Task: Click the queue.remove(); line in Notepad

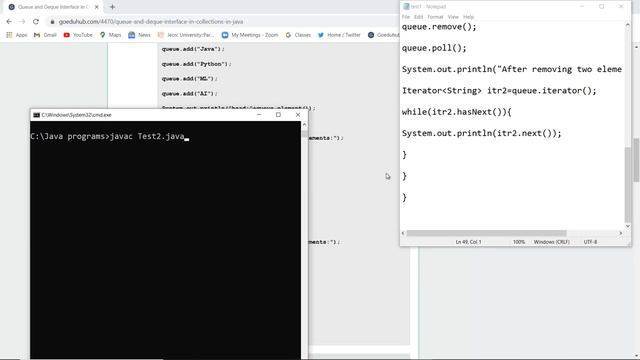Action: click(x=439, y=27)
